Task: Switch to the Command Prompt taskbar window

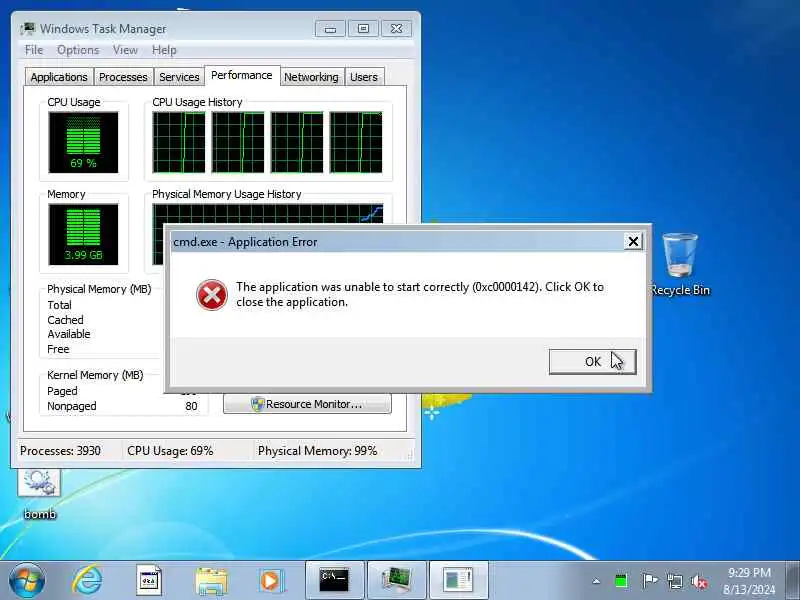Action: [334, 581]
